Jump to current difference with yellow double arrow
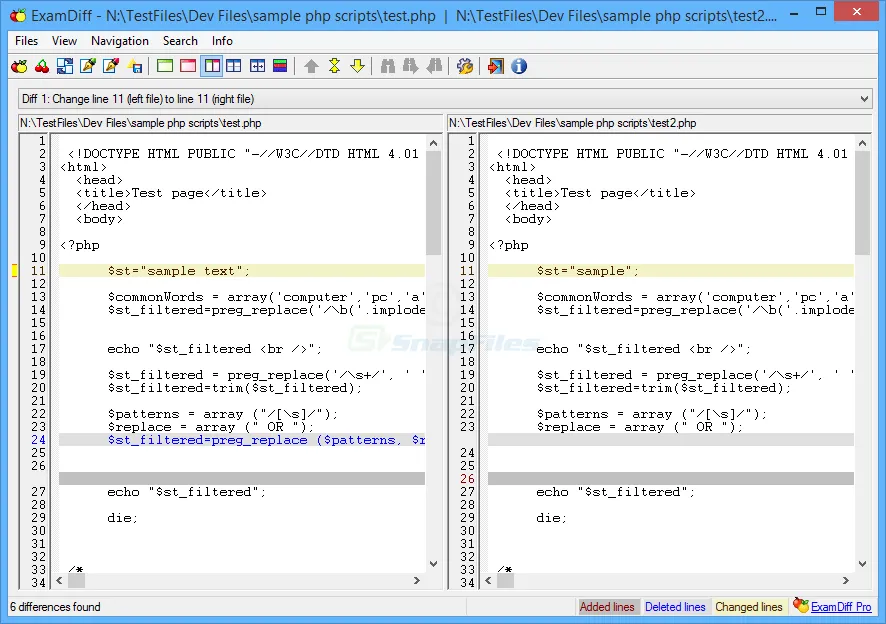Screen dimensions: 886x624 click(335, 66)
